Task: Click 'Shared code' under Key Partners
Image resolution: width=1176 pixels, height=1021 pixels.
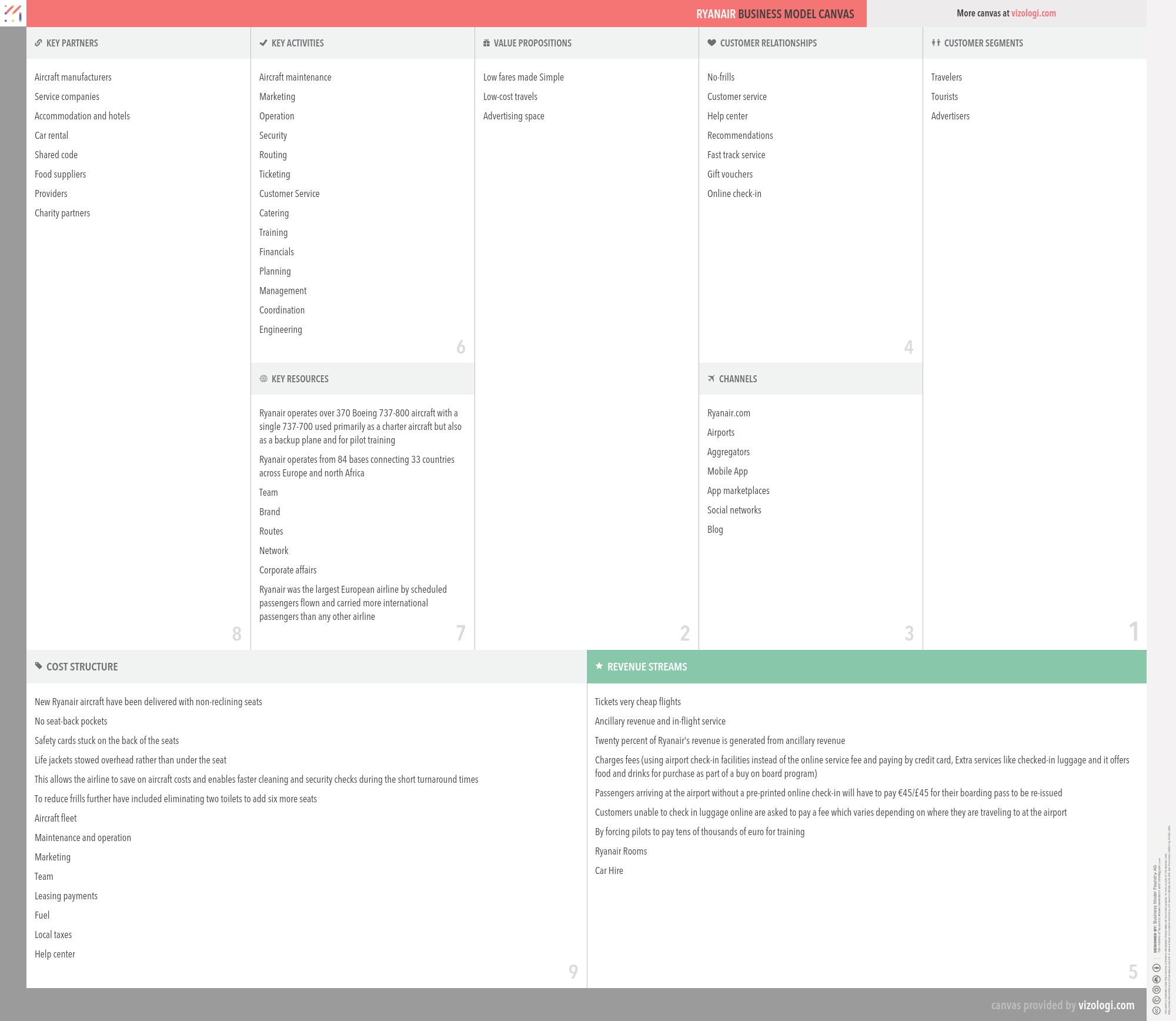Action: [56, 155]
